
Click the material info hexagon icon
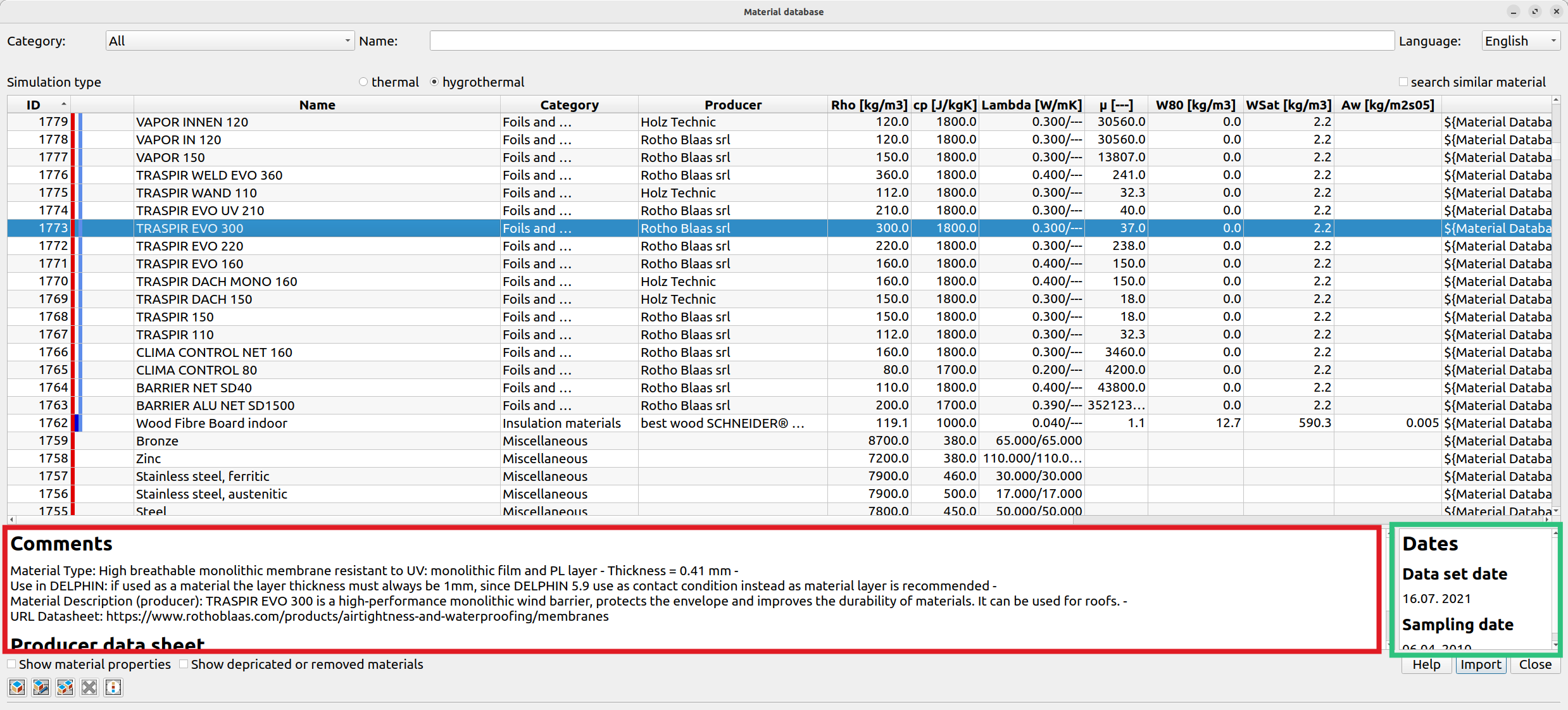pos(113,687)
